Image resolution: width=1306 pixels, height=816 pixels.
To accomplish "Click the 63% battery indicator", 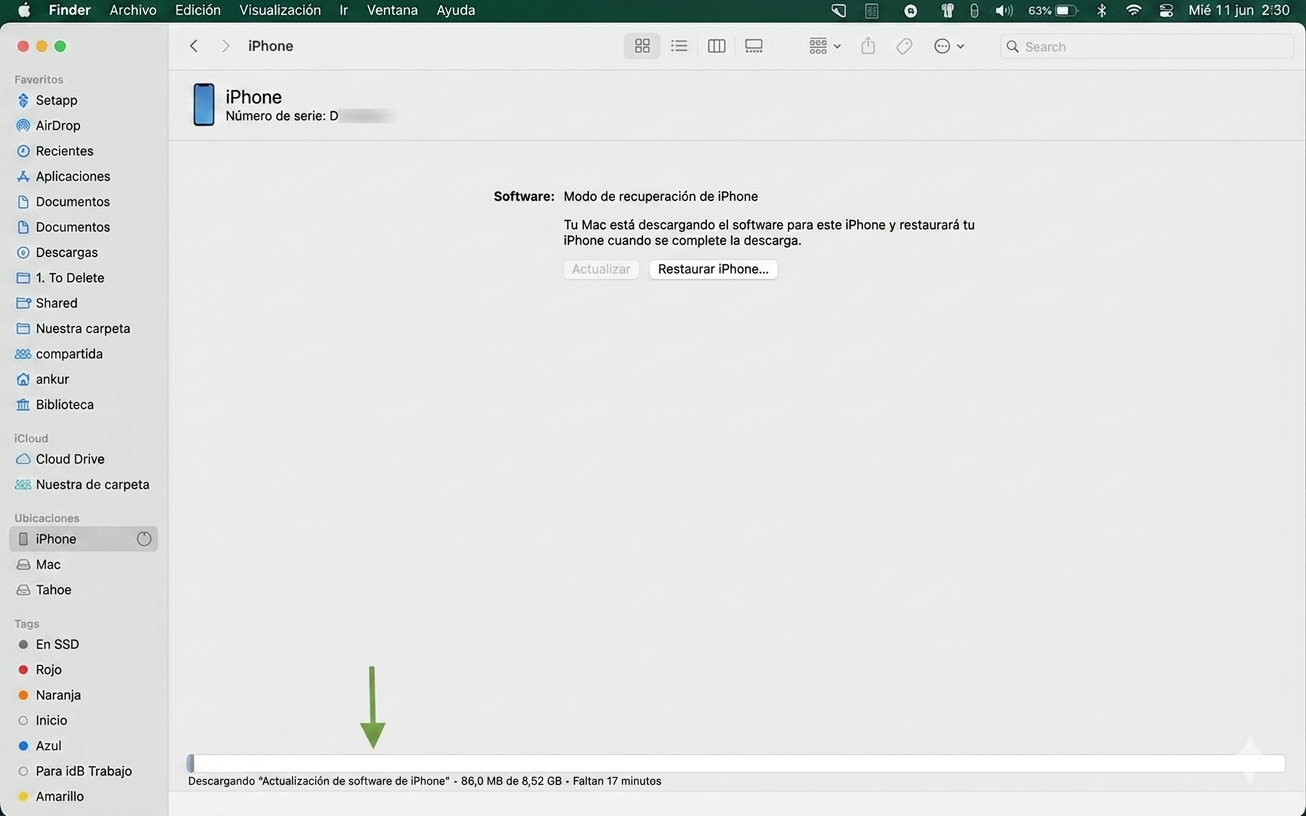I will [x=1052, y=10].
